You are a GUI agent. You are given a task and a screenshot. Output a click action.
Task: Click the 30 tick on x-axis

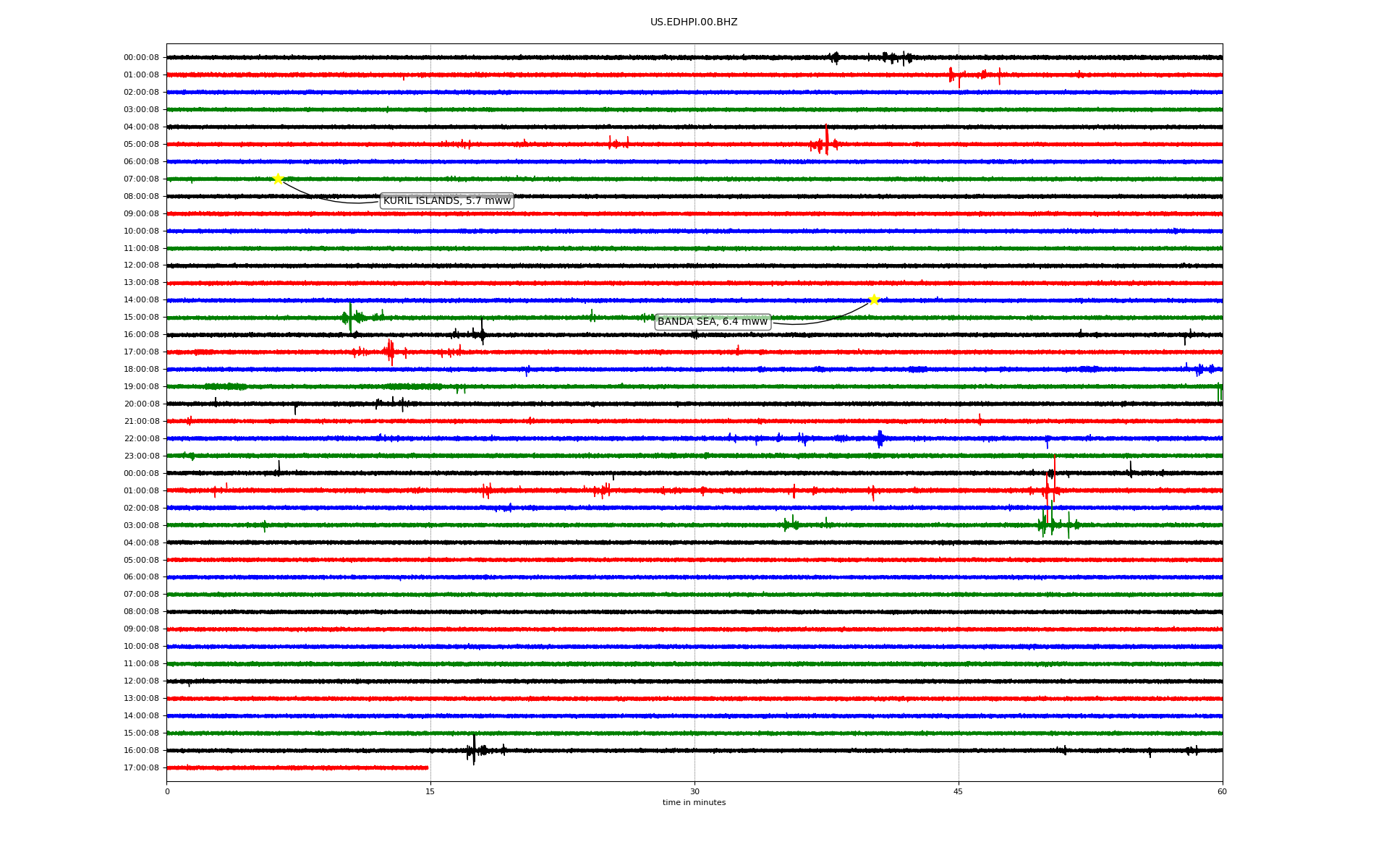pyautogui.click(x=694, y=791)
